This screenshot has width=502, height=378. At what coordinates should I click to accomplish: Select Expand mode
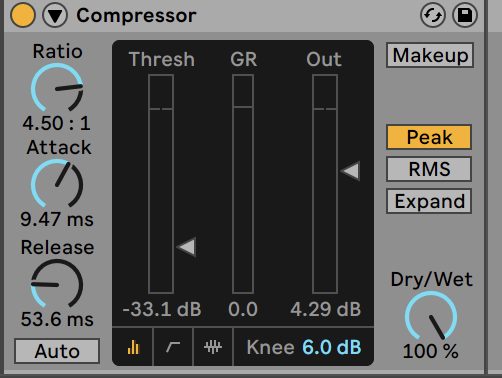coord(429,201)
